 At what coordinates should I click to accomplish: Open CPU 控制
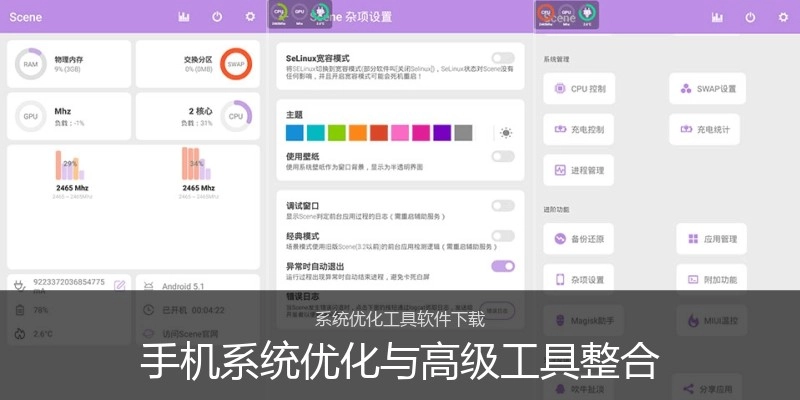point(579,89)
